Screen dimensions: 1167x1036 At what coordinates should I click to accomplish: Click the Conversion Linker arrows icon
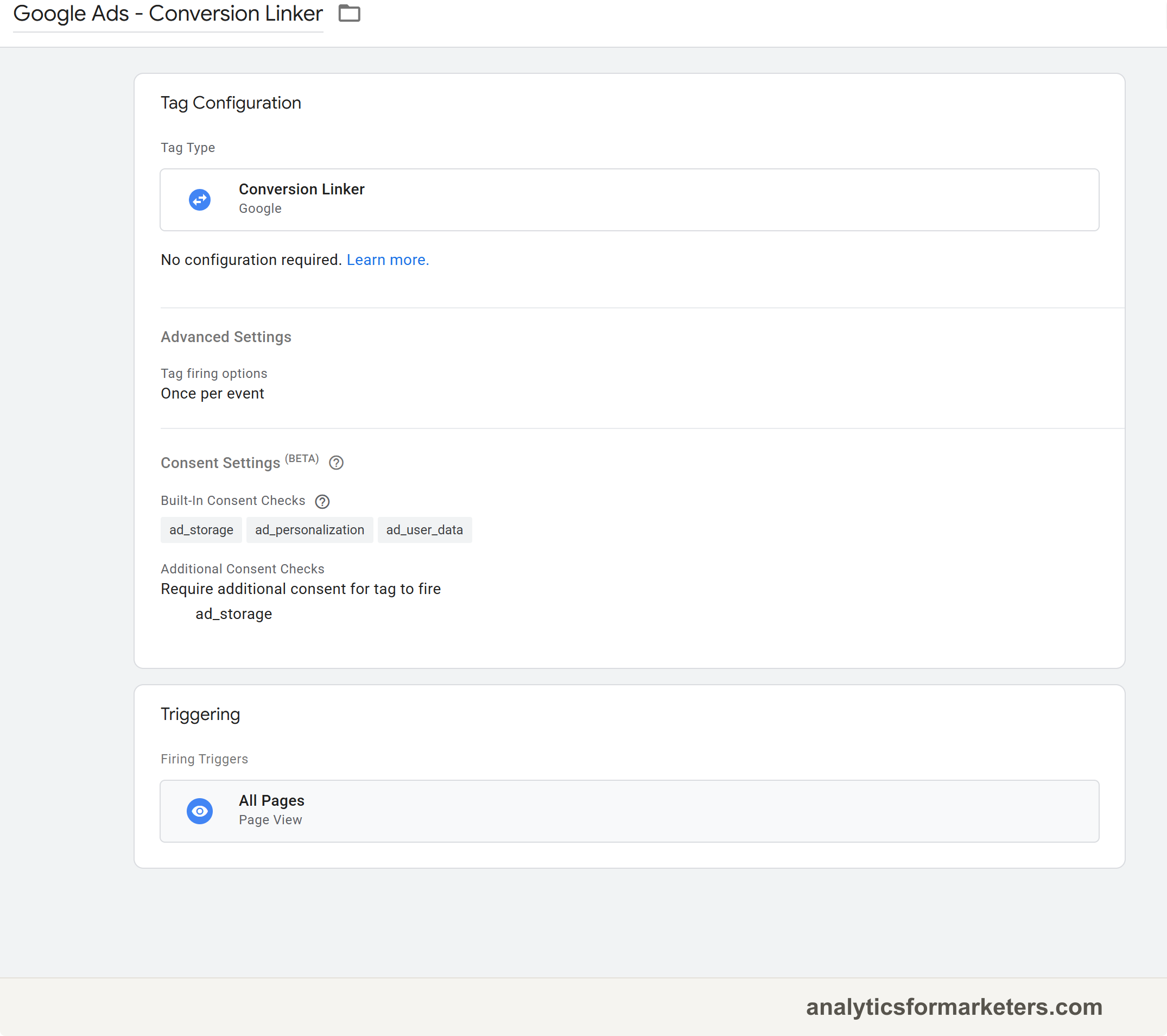[x=200, y=200]
